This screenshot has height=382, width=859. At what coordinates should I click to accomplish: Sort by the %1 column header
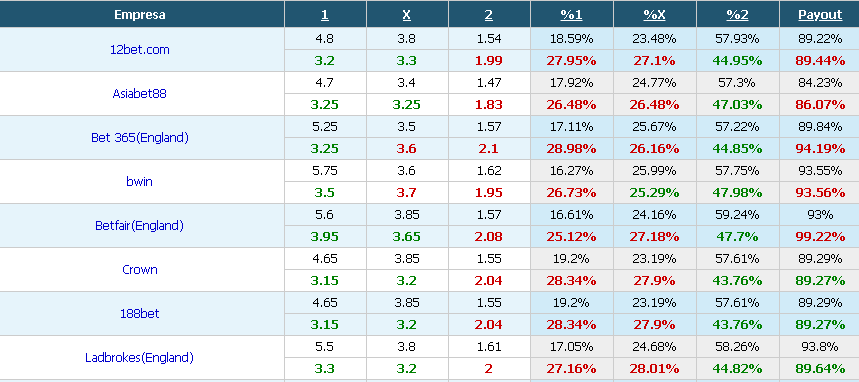[x=571, y=15]
